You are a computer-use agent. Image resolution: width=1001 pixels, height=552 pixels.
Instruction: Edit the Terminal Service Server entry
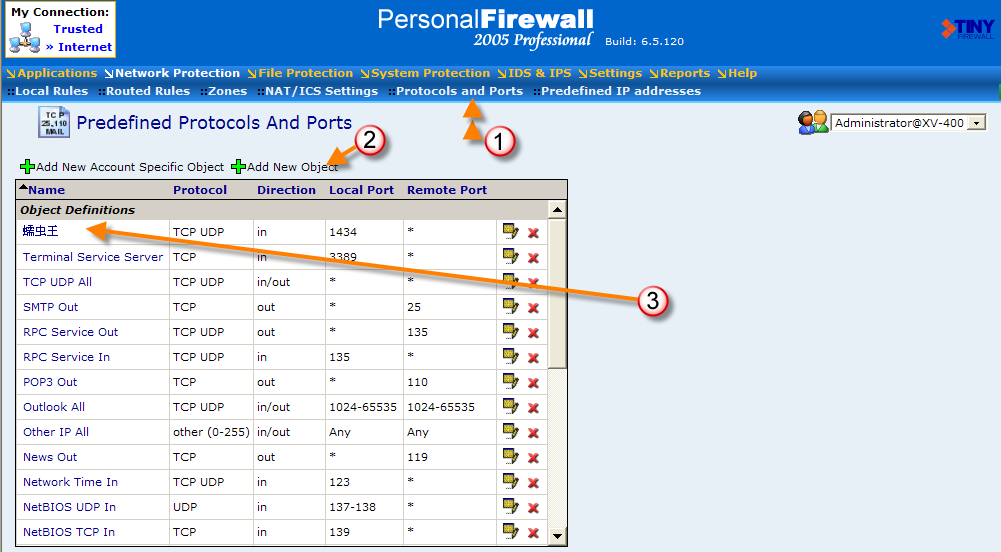click(510, 256)
